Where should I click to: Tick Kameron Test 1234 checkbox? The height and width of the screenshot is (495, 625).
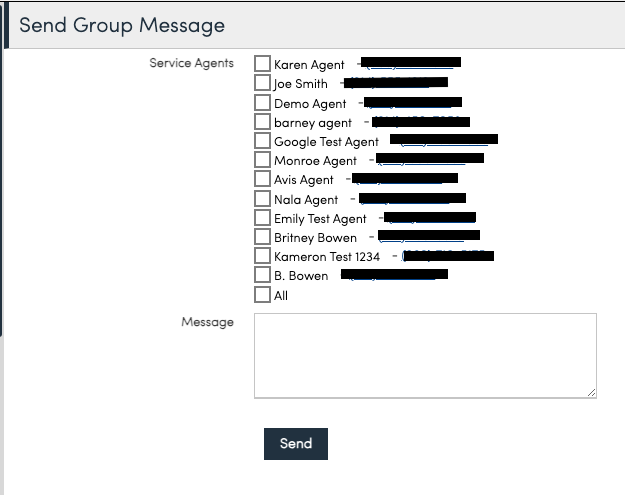coord(262,255)
